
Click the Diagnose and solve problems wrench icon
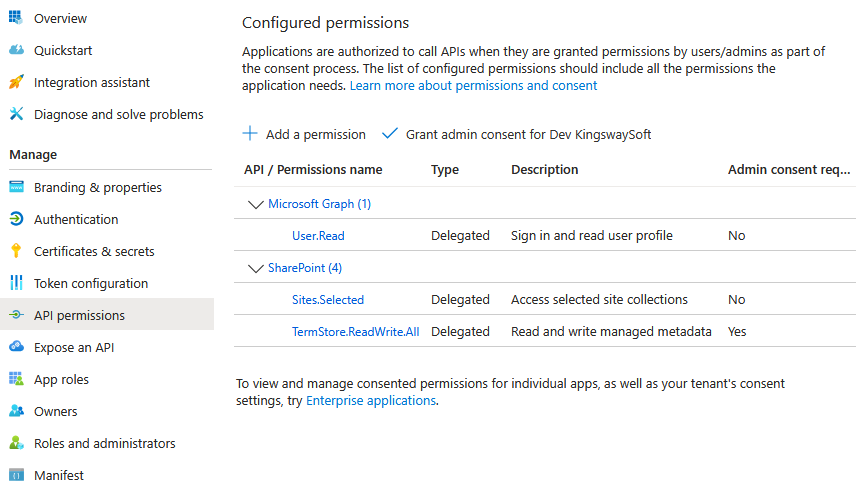16,114
